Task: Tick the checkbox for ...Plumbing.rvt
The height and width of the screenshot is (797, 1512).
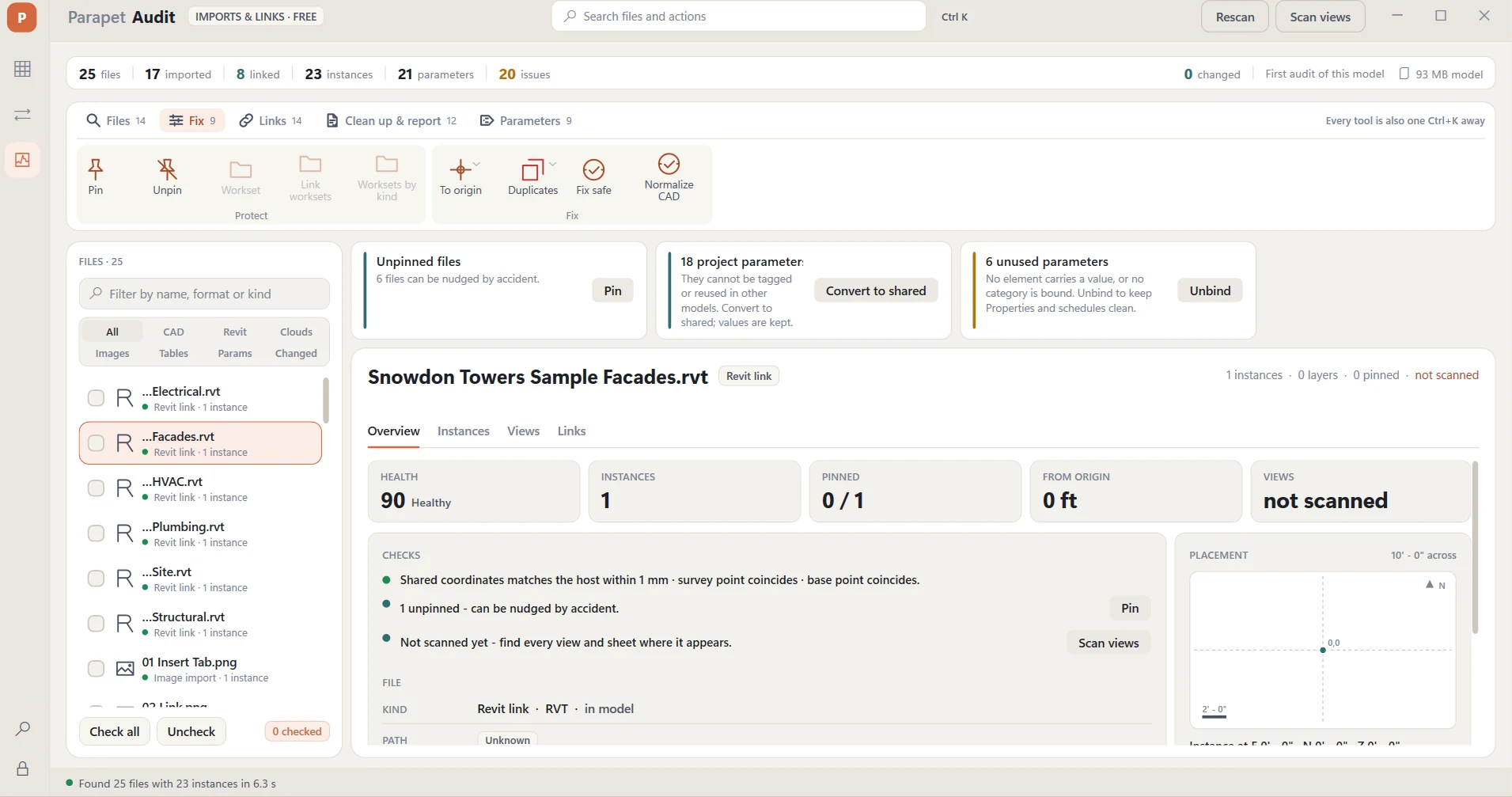Action: [96, 533]
